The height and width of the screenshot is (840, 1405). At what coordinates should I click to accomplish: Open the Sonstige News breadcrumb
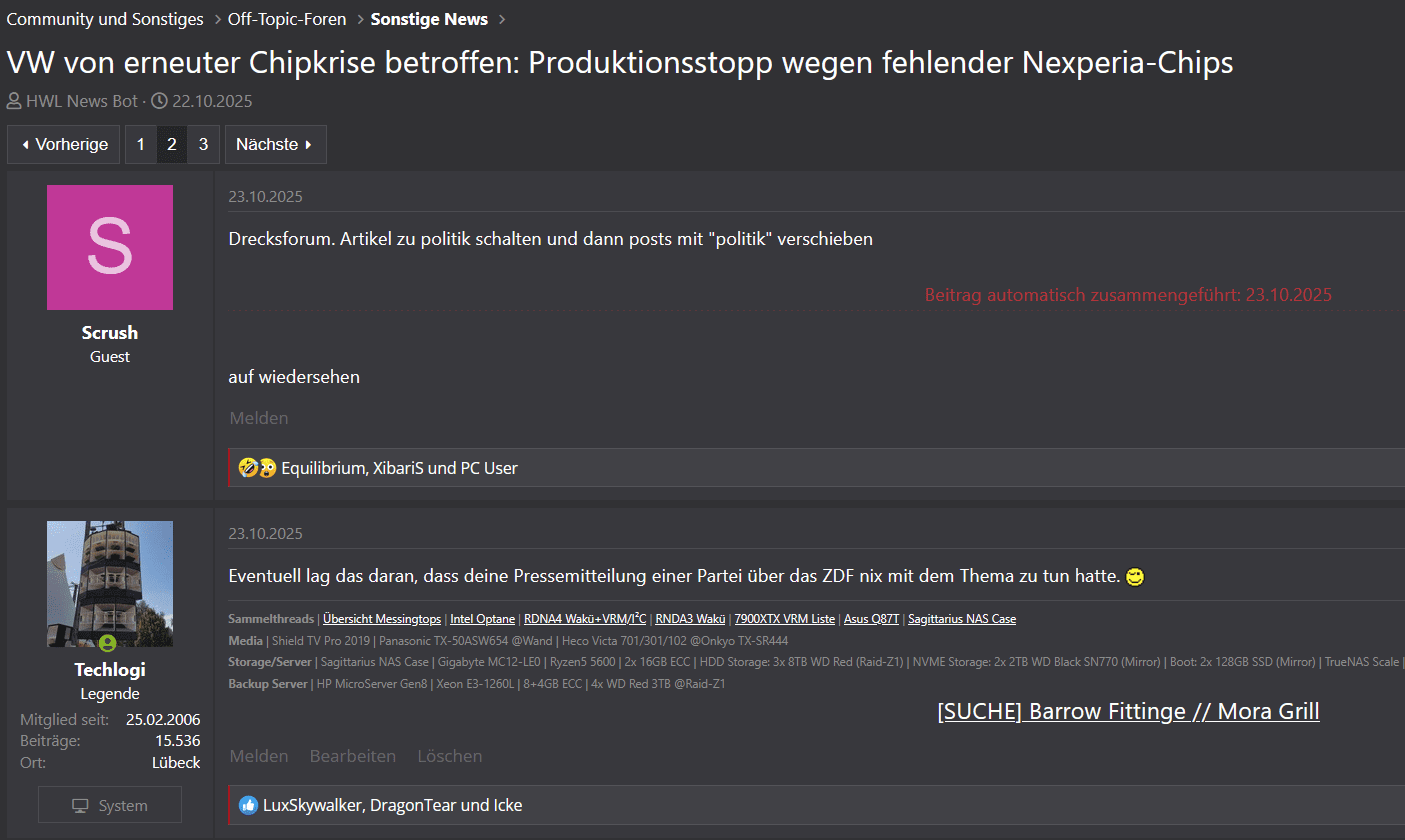click(429, 19)
